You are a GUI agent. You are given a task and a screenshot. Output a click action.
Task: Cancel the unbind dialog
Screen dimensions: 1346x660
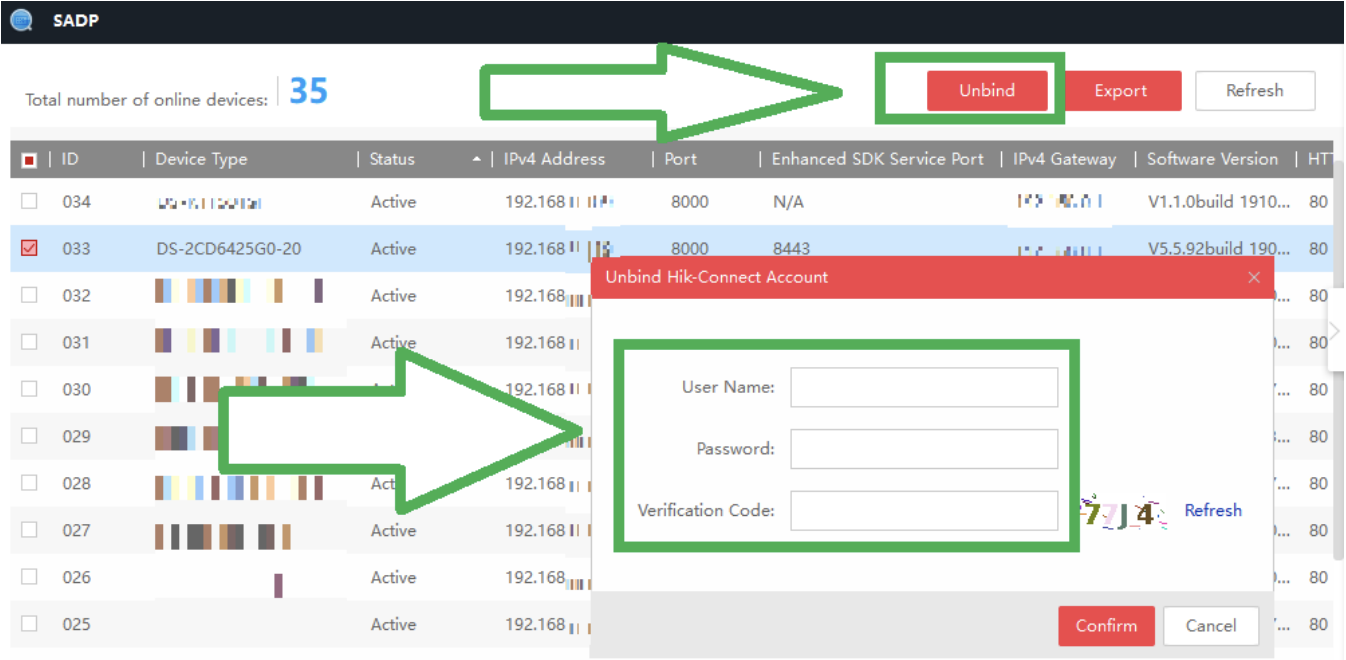(x=1211, y=626)
